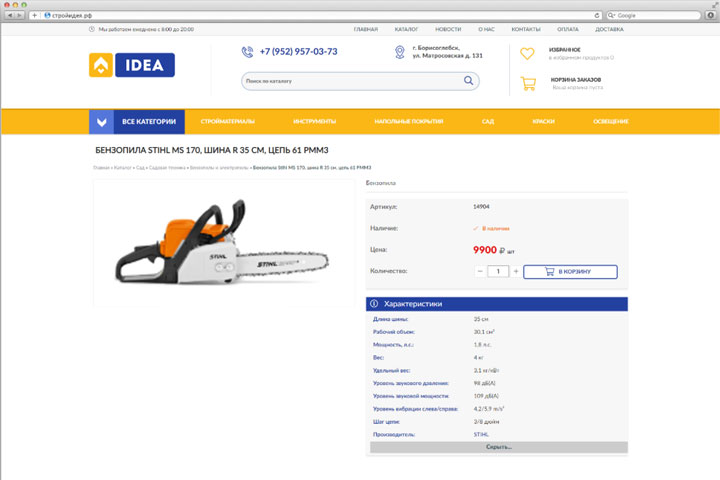Click the Бензопилы и электропилы breadcrumb link
Image resolution: width=720 pixels, height=480 pixels.
tap(219, 168)
